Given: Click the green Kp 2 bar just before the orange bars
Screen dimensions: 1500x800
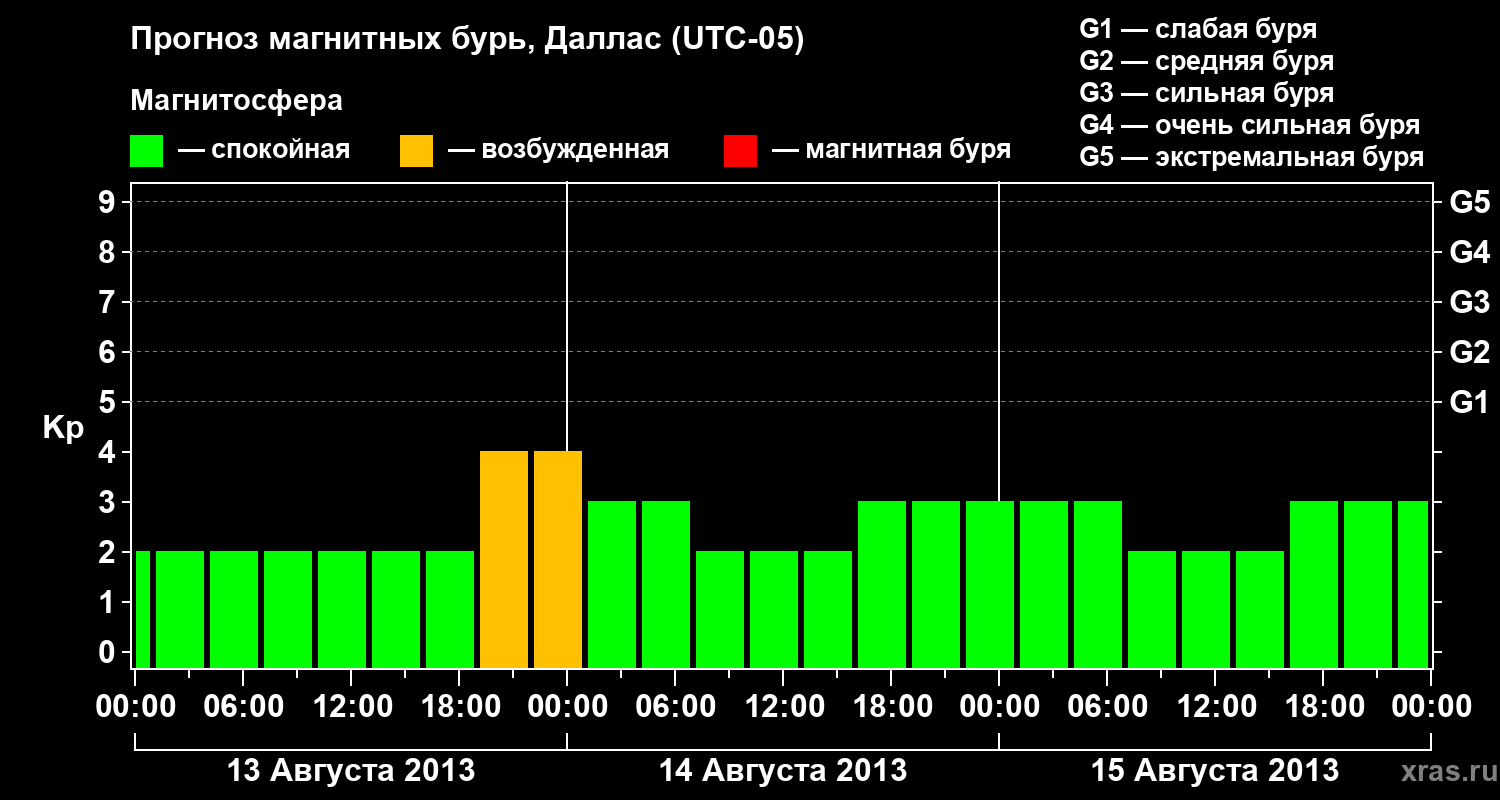Looking at the screenshot, I should pyautogui.click(x=450, y=609).
